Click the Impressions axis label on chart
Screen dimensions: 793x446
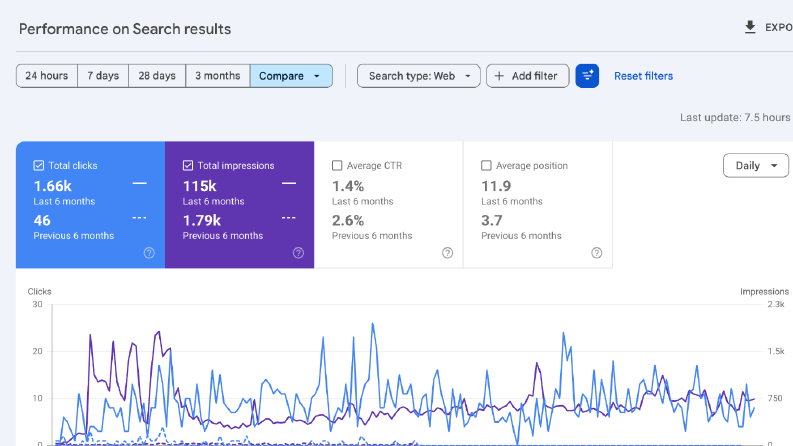click(x=764, y=291)
